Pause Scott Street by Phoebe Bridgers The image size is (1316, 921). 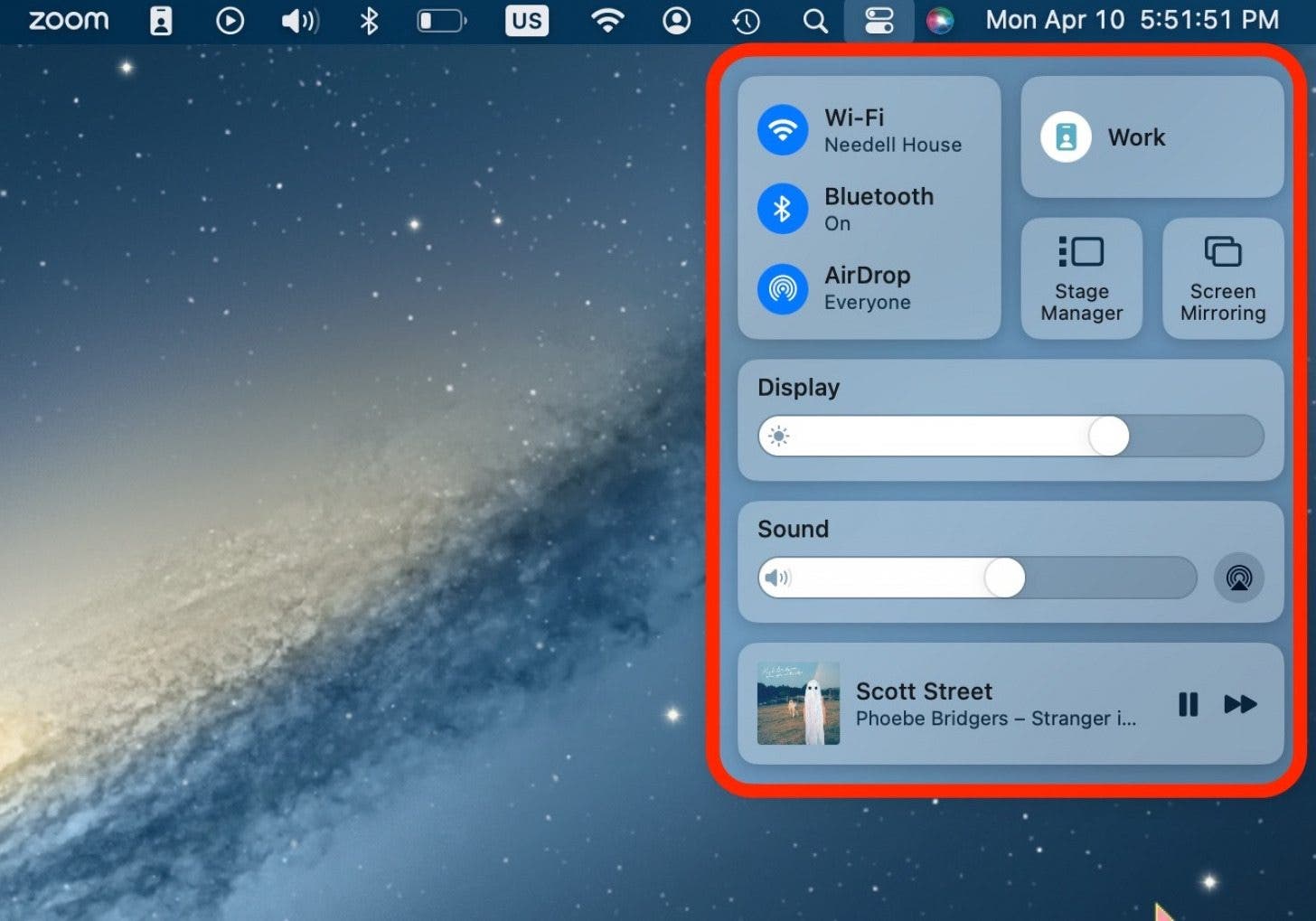point(1189,705)
